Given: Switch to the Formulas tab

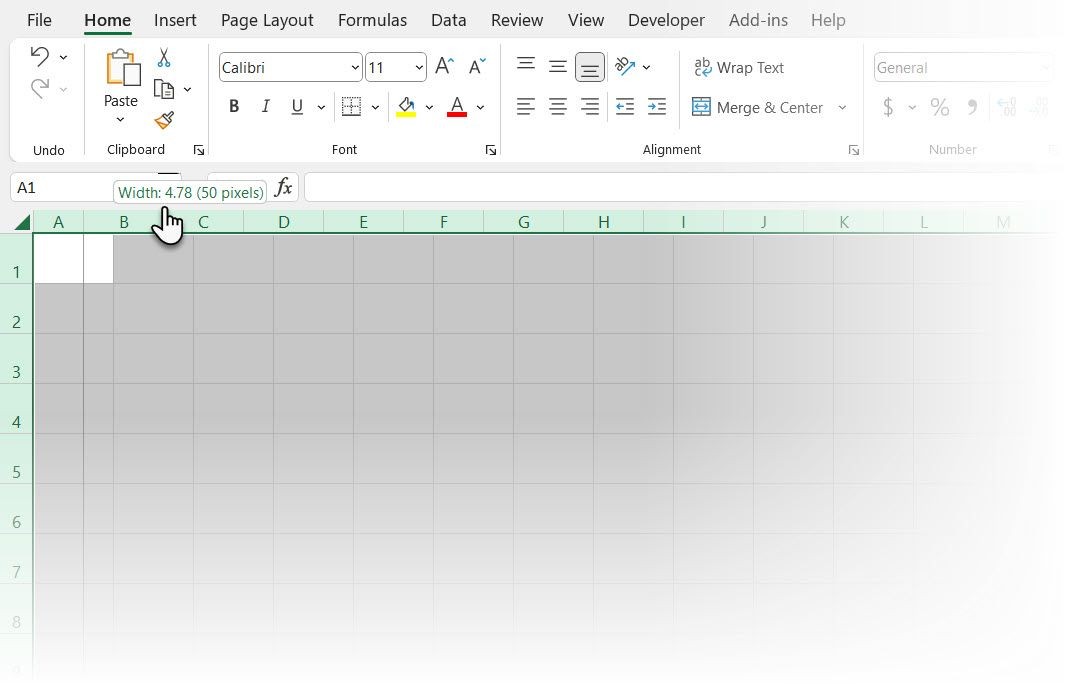Looking at the screenshot, I should 372,20.
